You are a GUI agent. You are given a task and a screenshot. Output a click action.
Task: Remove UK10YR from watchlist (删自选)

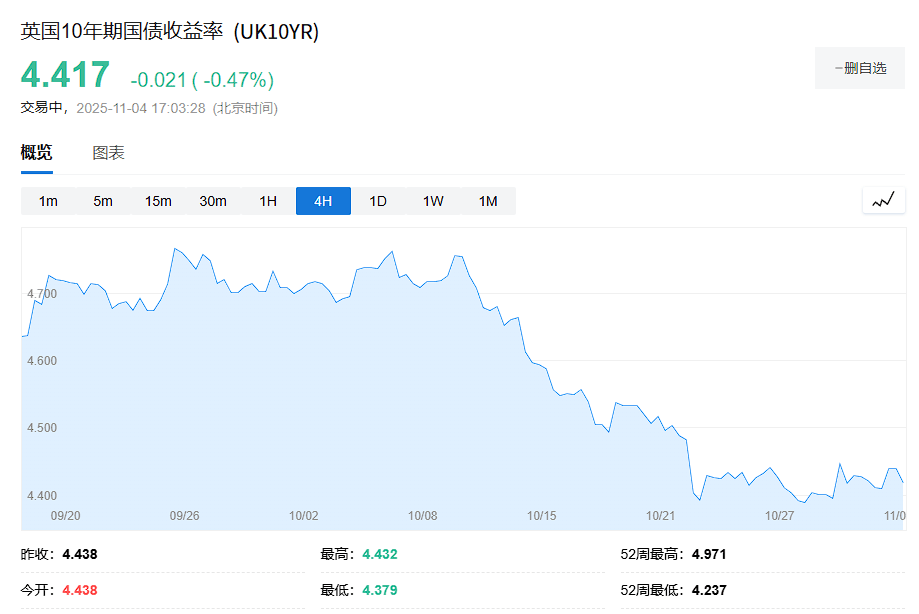(x=860, y=68)
